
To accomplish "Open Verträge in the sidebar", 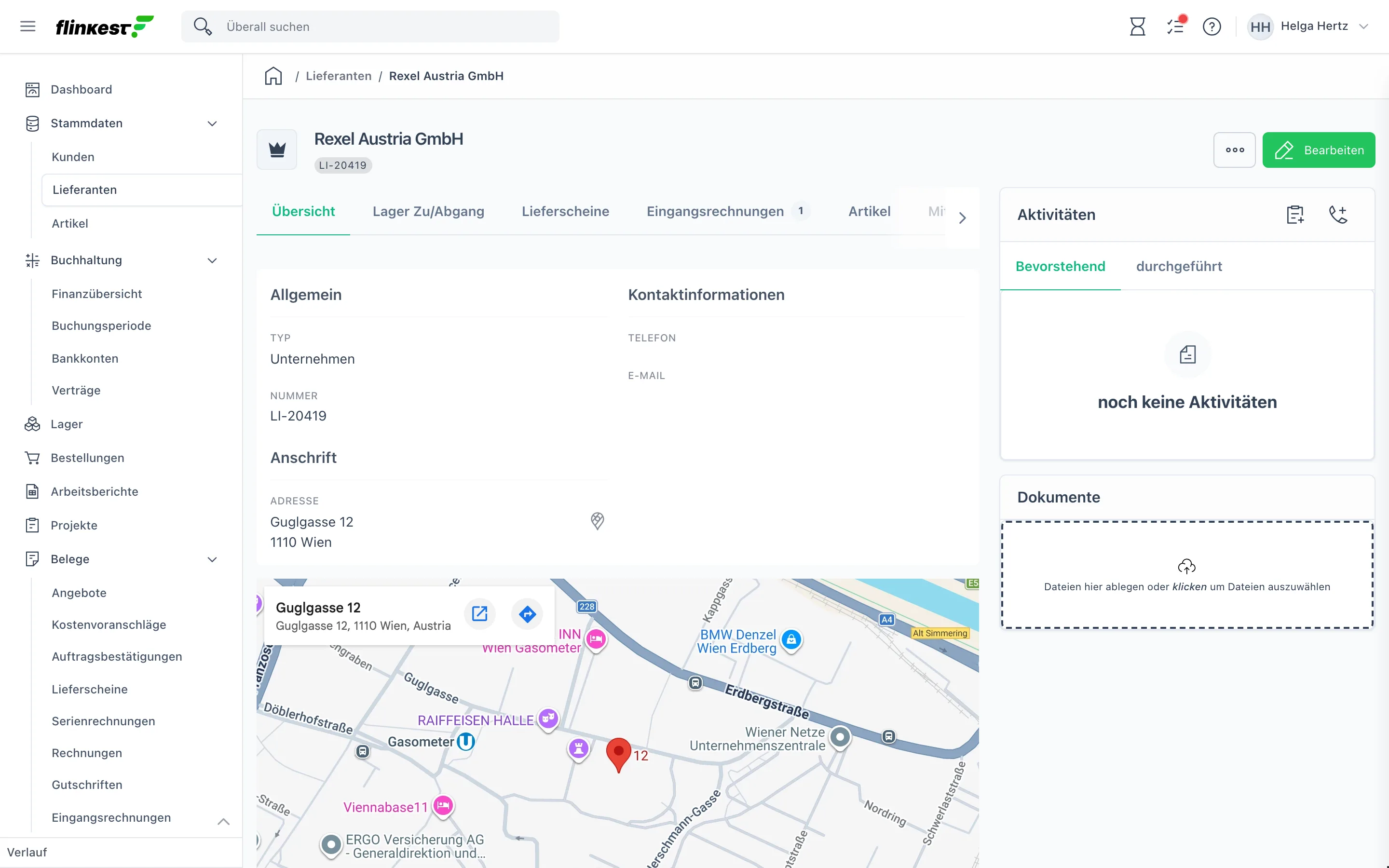I will (x=76, y=391).
